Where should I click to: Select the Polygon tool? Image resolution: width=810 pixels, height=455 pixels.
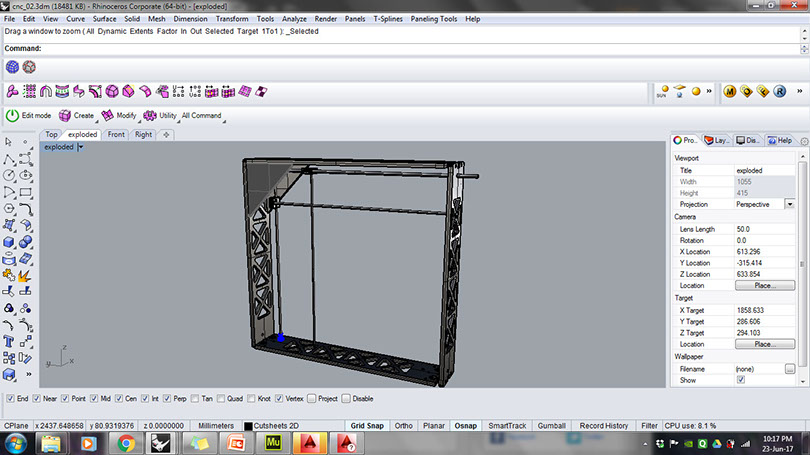point(8,209)
